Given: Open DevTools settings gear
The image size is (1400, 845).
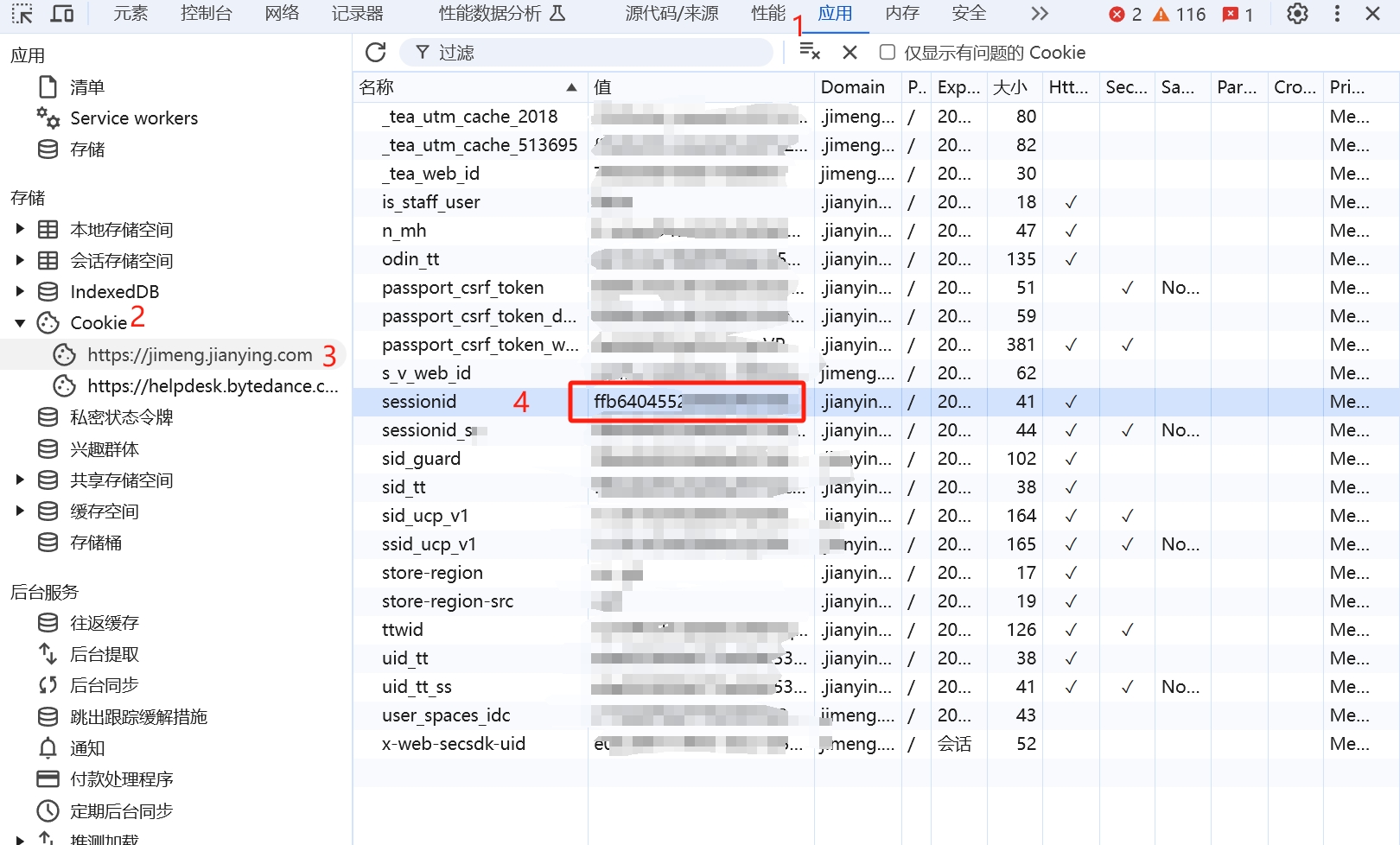Looking at the screenshot, I should [x=1297, y=14].
